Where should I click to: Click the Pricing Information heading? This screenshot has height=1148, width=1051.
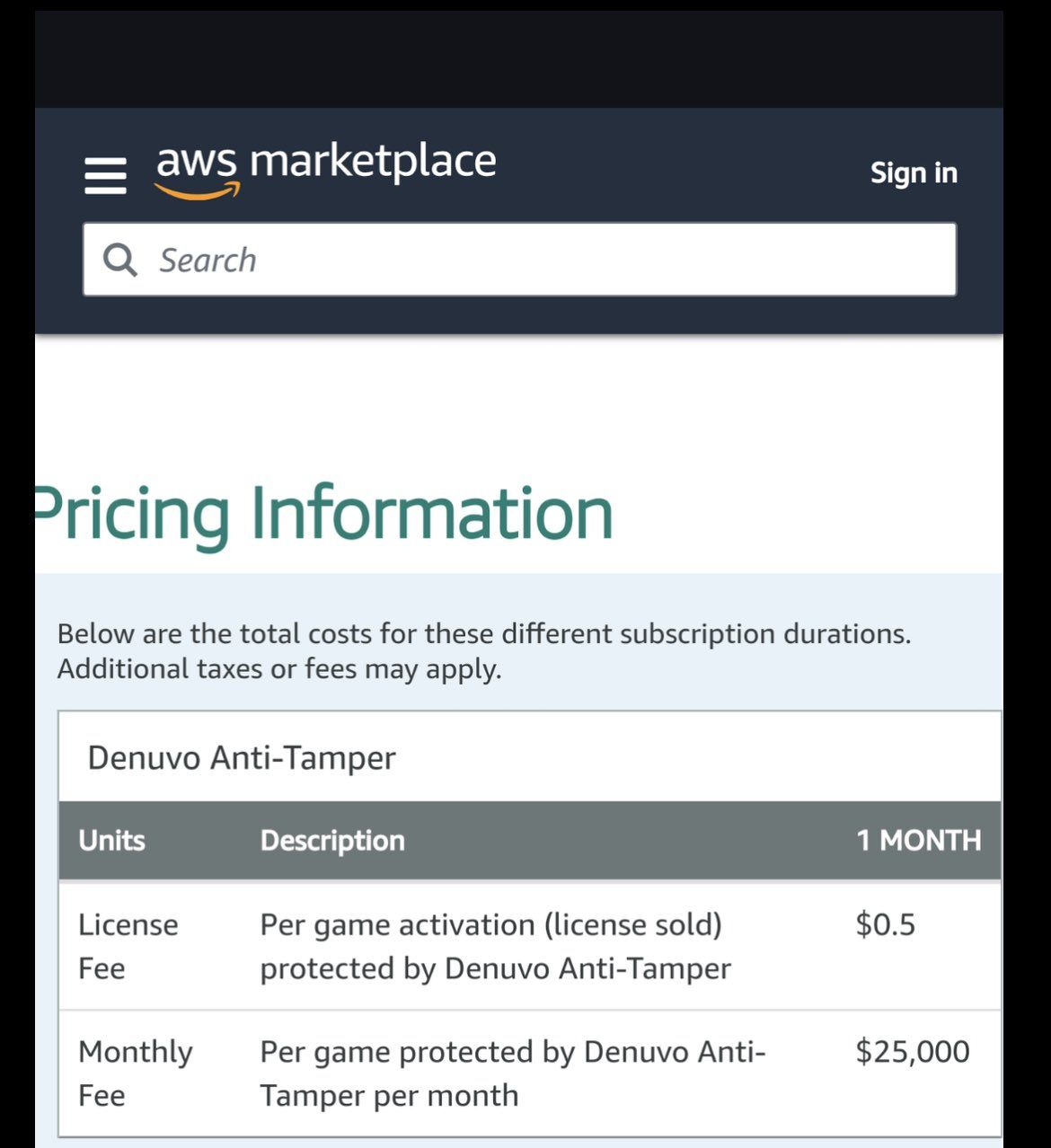pyautogui.click(x=323, y=513)
